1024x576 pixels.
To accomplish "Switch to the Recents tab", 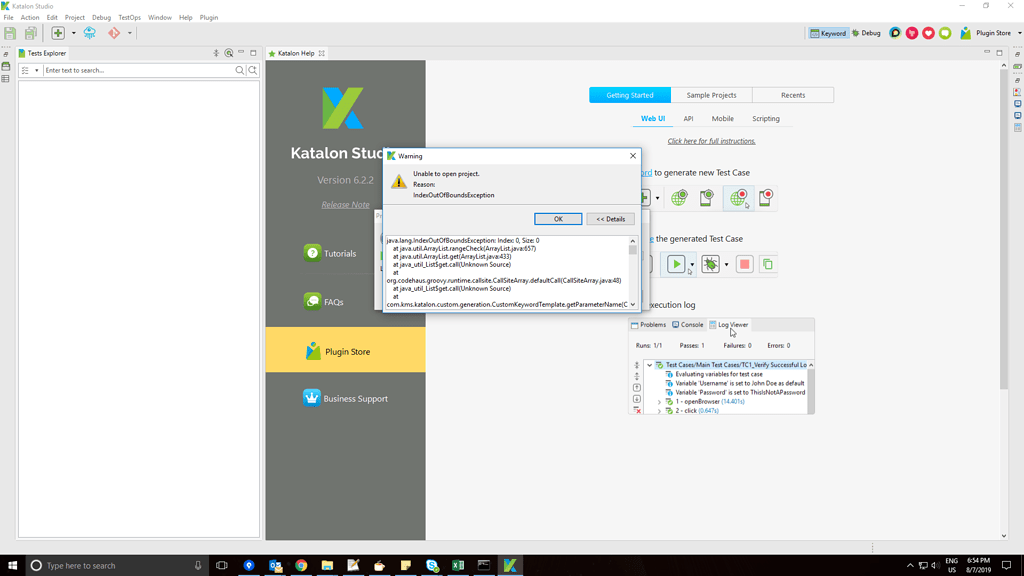I will click(793, 95).
